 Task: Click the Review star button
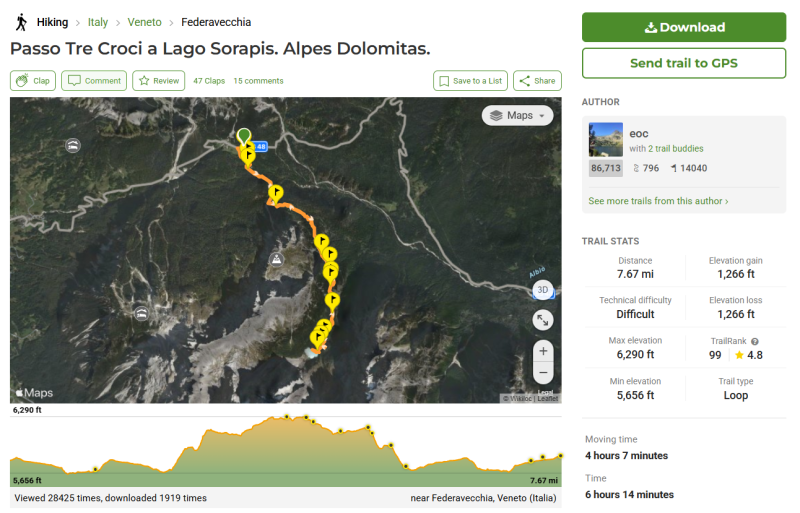point(158,81)
